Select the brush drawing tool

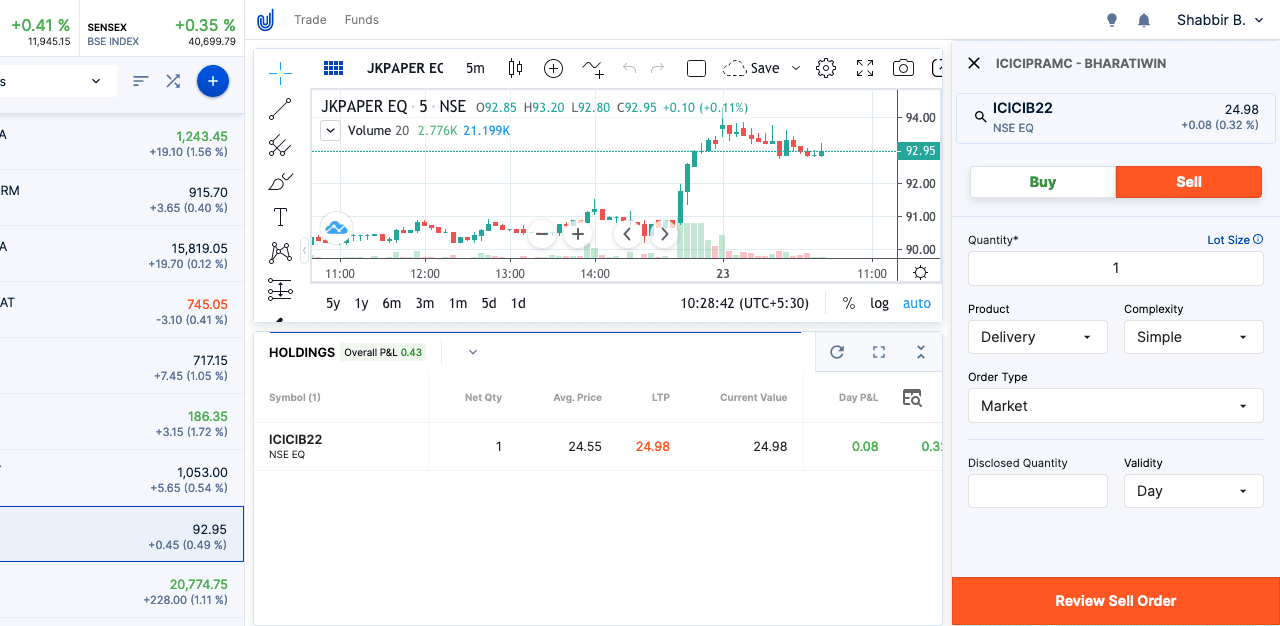pyautogui.click(x=280, y=182)
